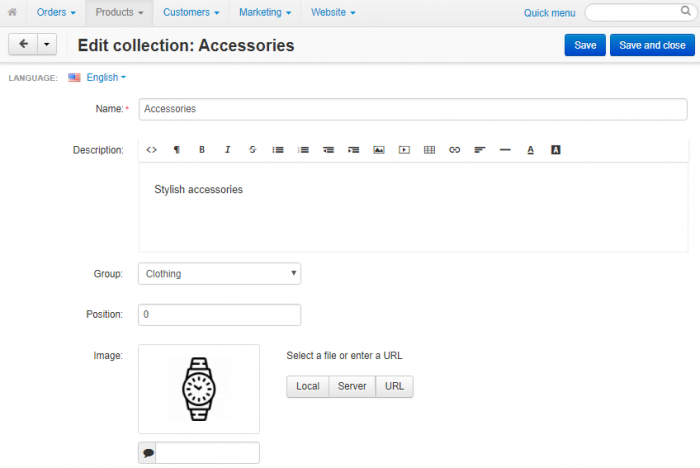The width and height of the screenshot is (700, 468).
Task: Click the US flag language icon
Action: [x=74, y=78]
